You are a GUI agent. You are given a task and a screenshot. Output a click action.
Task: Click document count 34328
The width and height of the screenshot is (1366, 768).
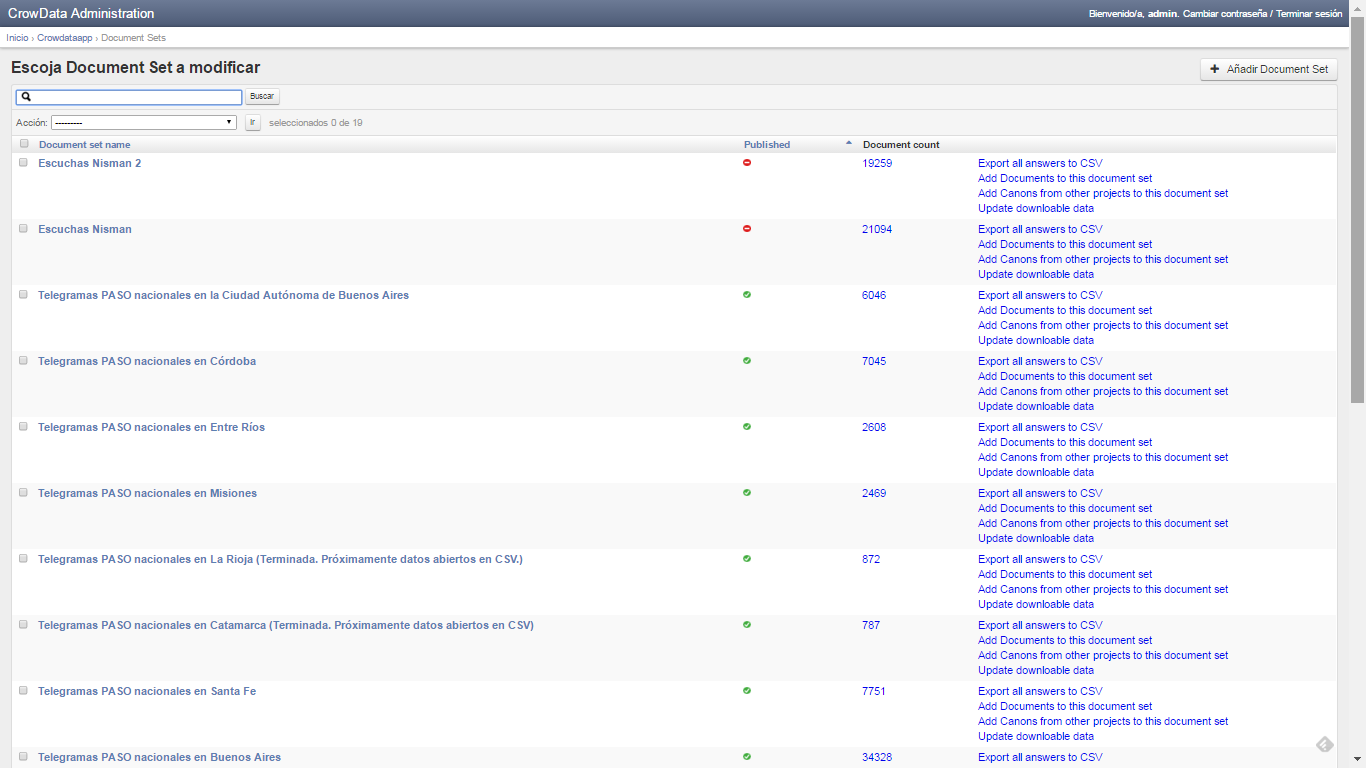(x=877, y=757)
